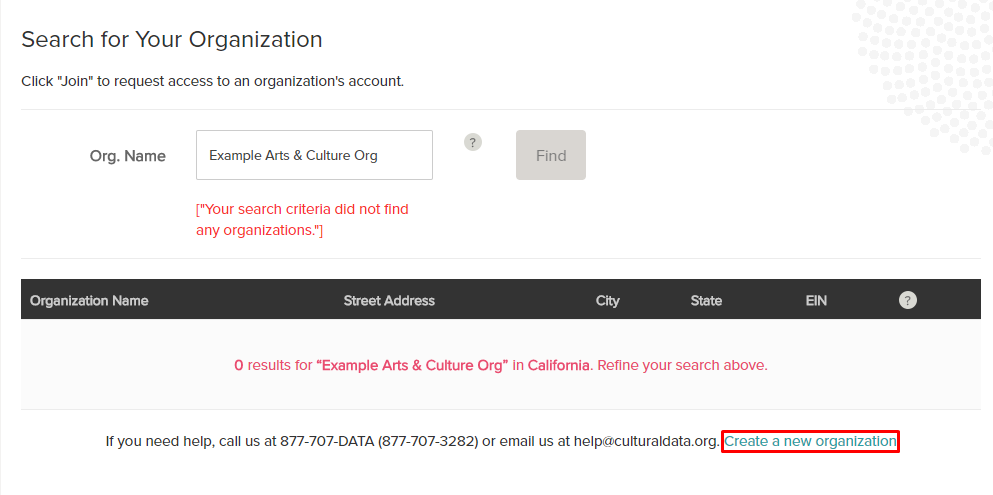
Task: Click the 877-707-DATA phone number
Action: 325,441
